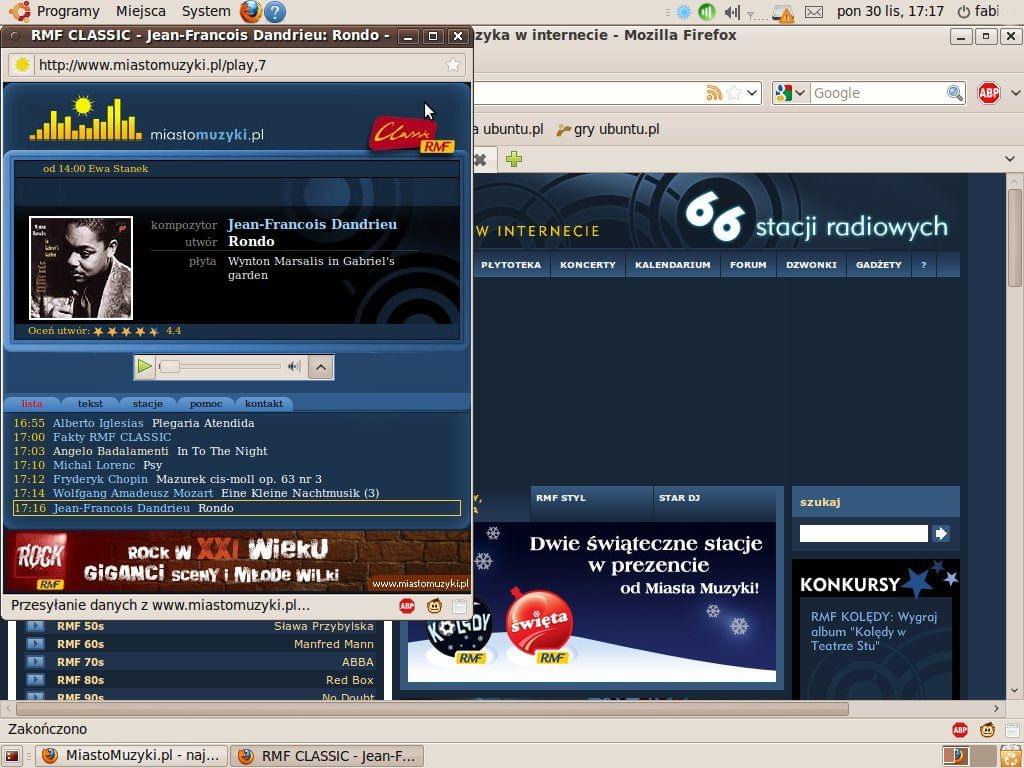Open the Trash in the bottom panel
Image resolution: width=1024 pixels, height=768 pixels.
[1012, 756]
